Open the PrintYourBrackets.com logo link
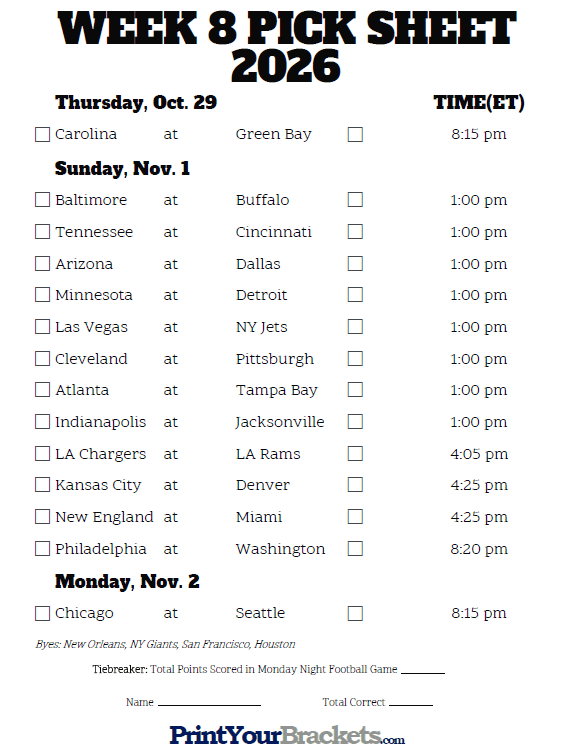The height and width of the screenshot is (751, 580). tap(287, 735)
